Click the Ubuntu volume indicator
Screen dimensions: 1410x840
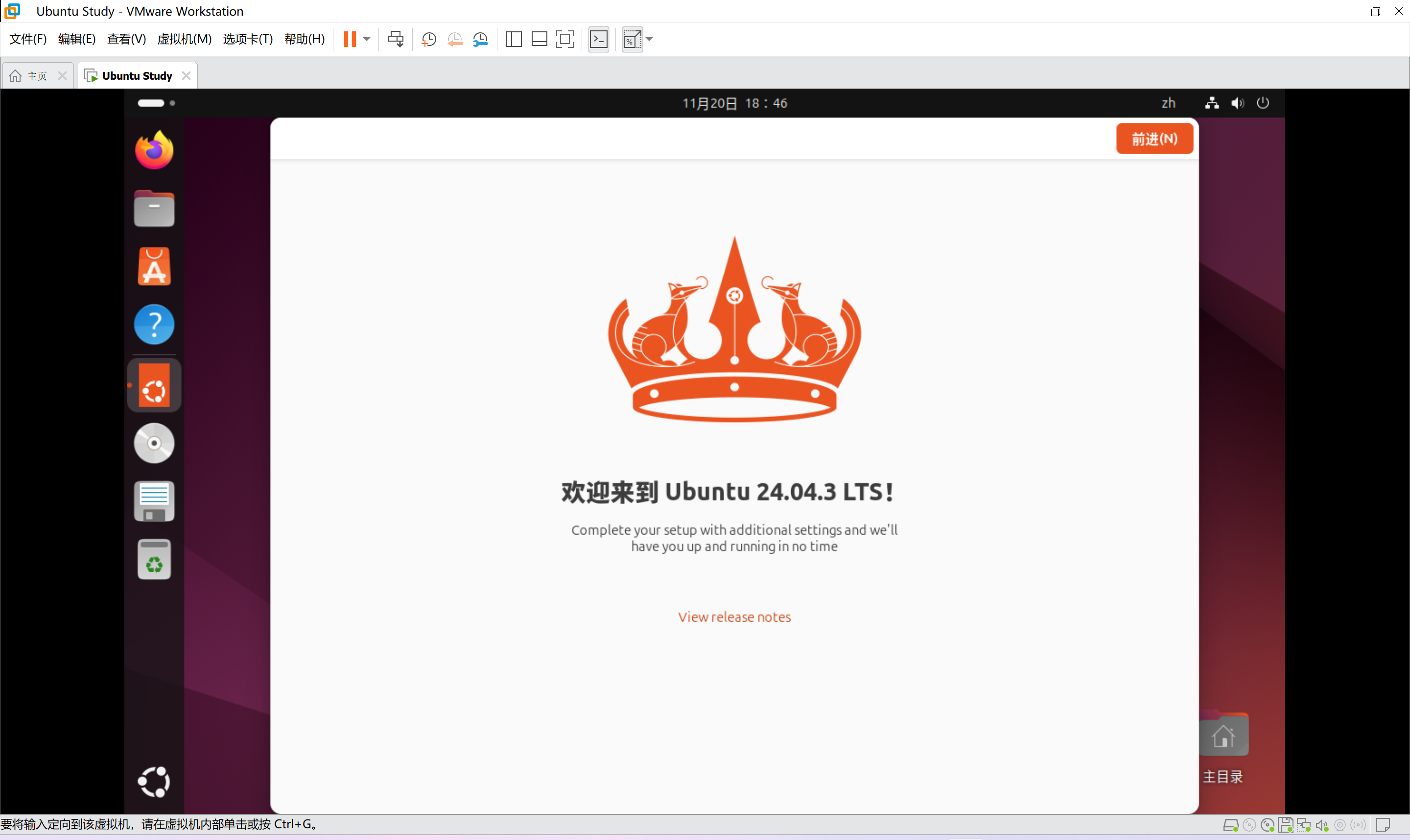coord(1237,103)
